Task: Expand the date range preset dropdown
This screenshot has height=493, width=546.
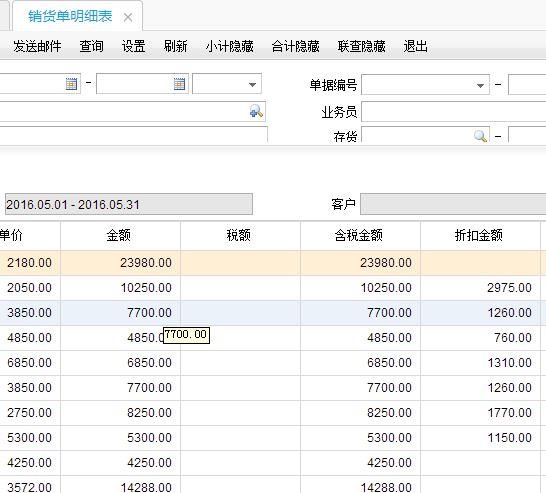Action: (x=252, y=84)
